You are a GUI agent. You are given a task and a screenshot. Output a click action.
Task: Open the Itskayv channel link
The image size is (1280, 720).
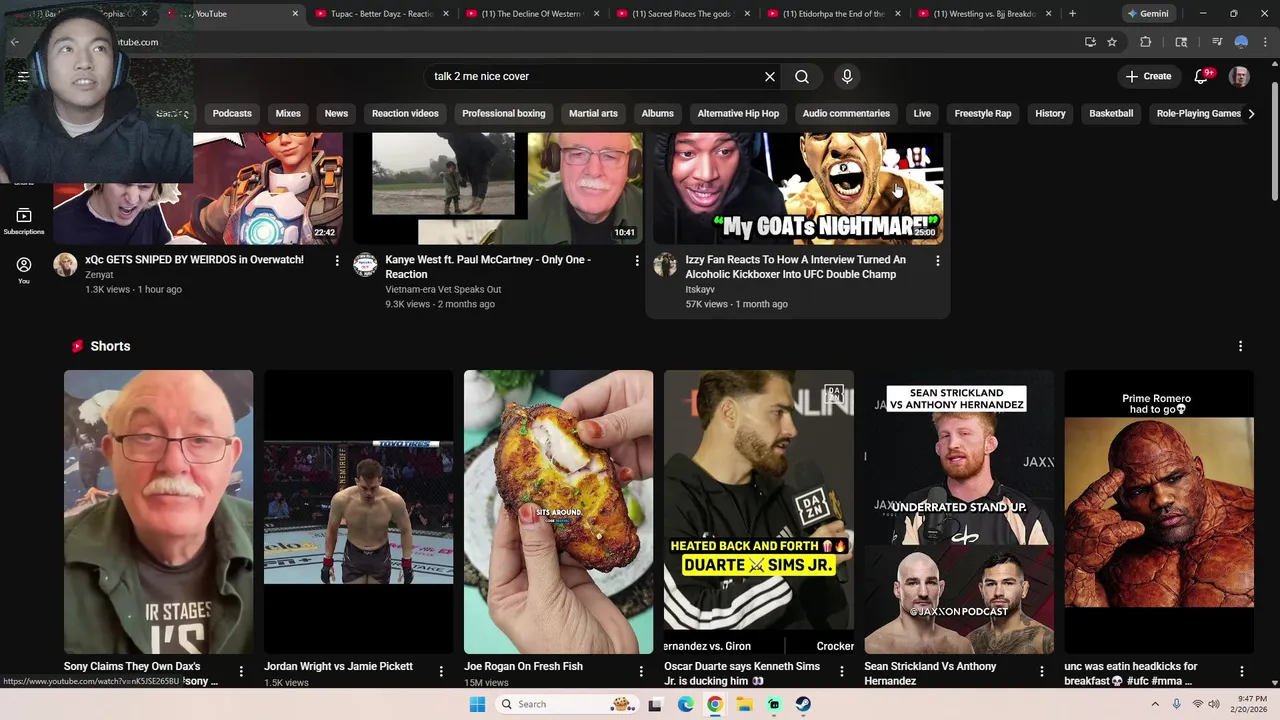point(700,290)
